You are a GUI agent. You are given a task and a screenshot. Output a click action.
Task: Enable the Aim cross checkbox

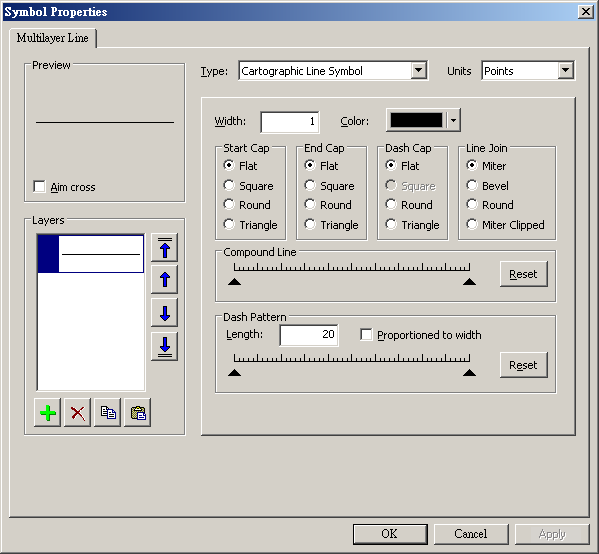[39, 187]
